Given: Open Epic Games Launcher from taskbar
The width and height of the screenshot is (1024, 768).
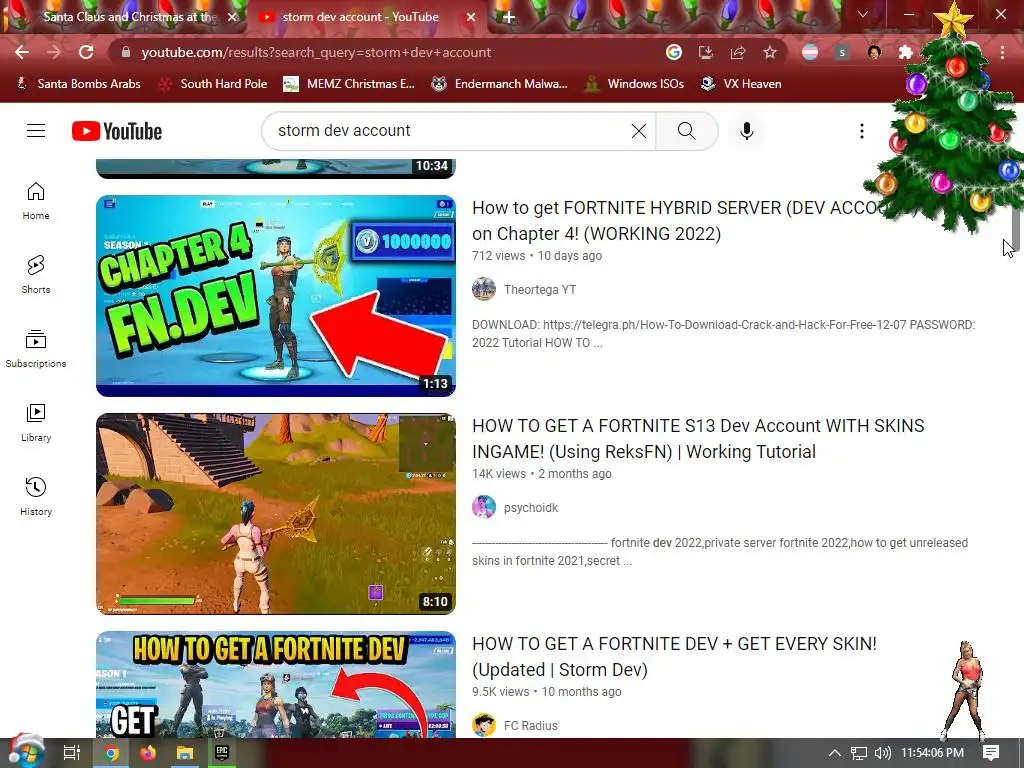Looking at the screenshot, I should (x=221, y=753).
